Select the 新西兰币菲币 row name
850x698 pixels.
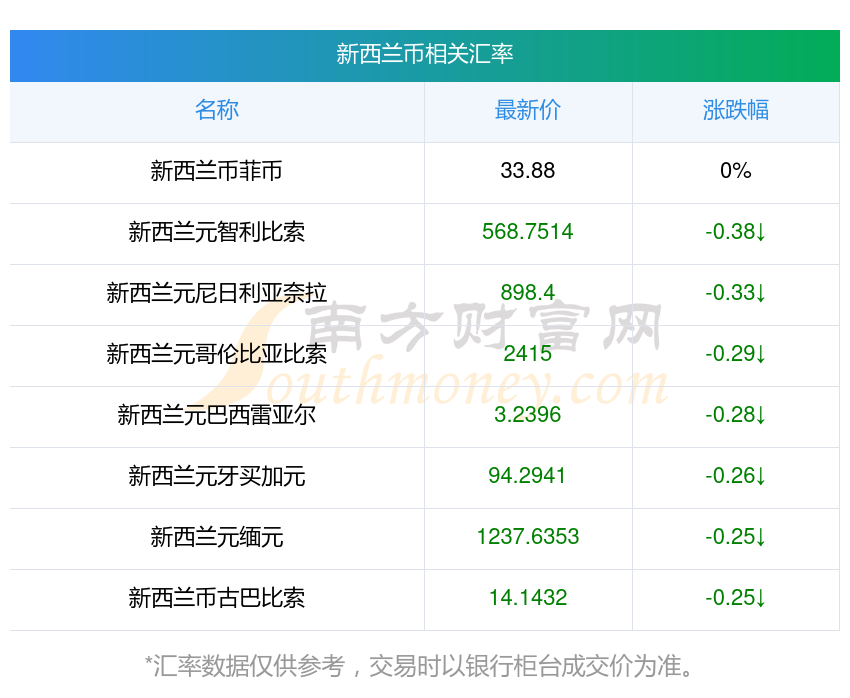pos(217,171)
